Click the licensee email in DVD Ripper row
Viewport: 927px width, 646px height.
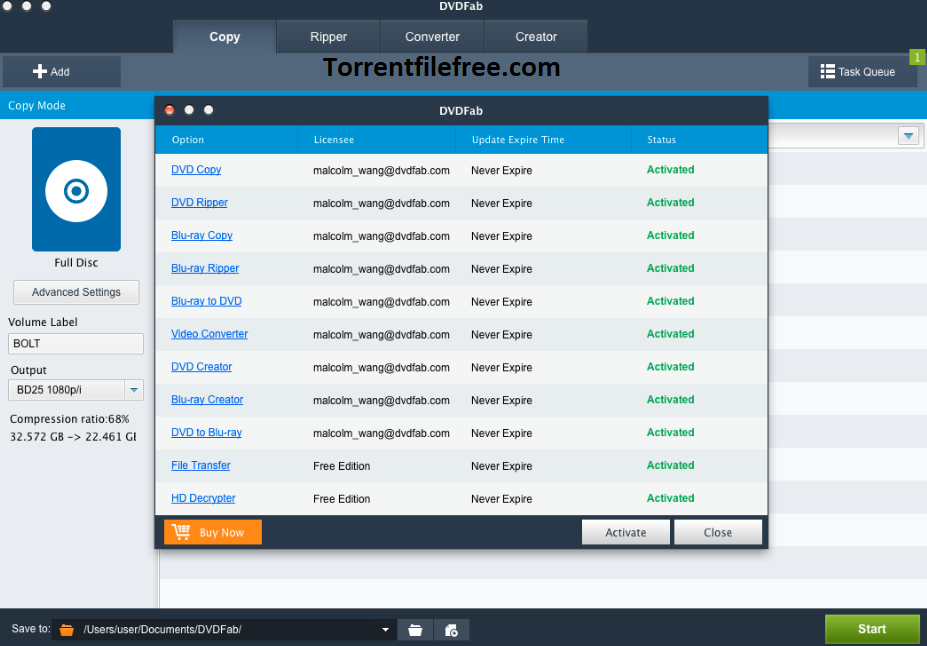click(381, 203)
